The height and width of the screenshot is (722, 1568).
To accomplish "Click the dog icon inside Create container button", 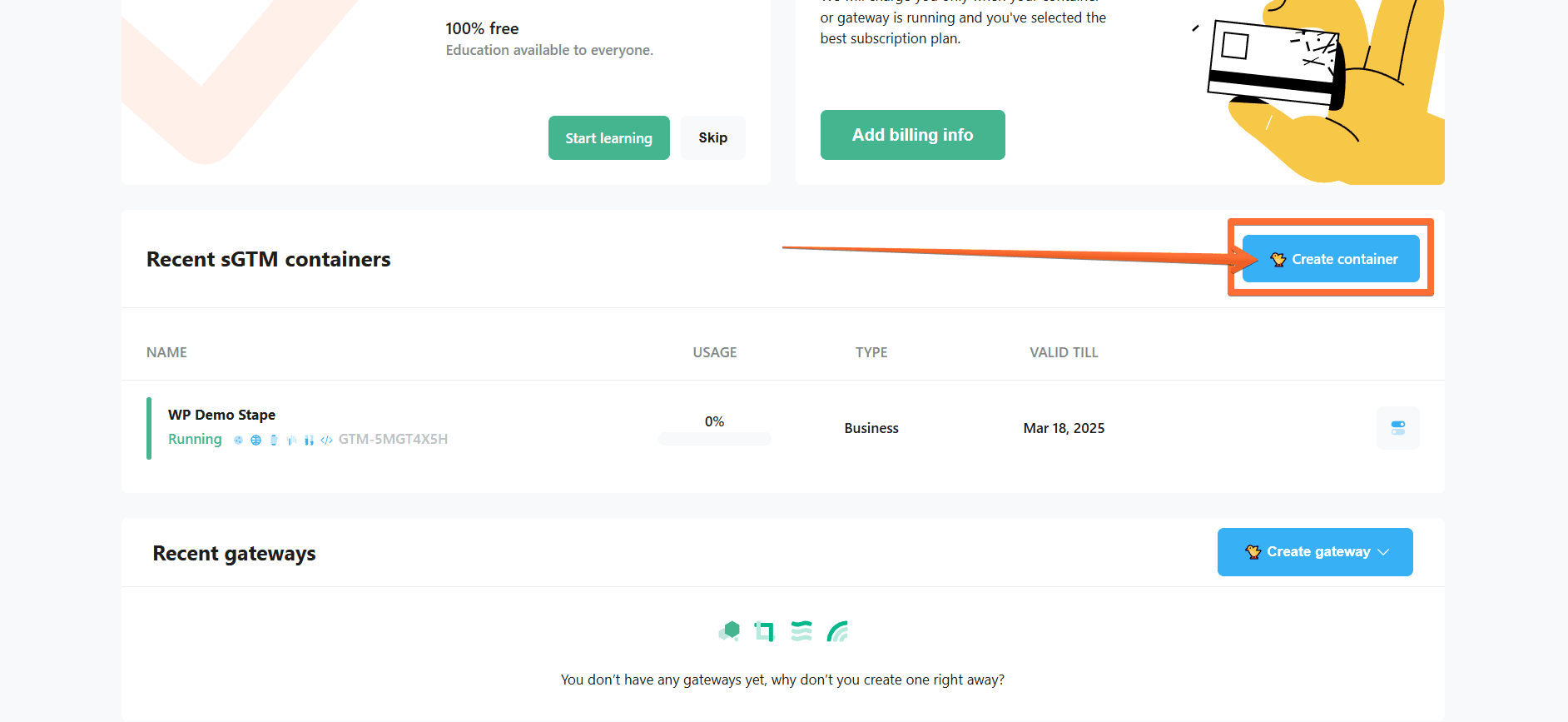I will (1278, 259).
